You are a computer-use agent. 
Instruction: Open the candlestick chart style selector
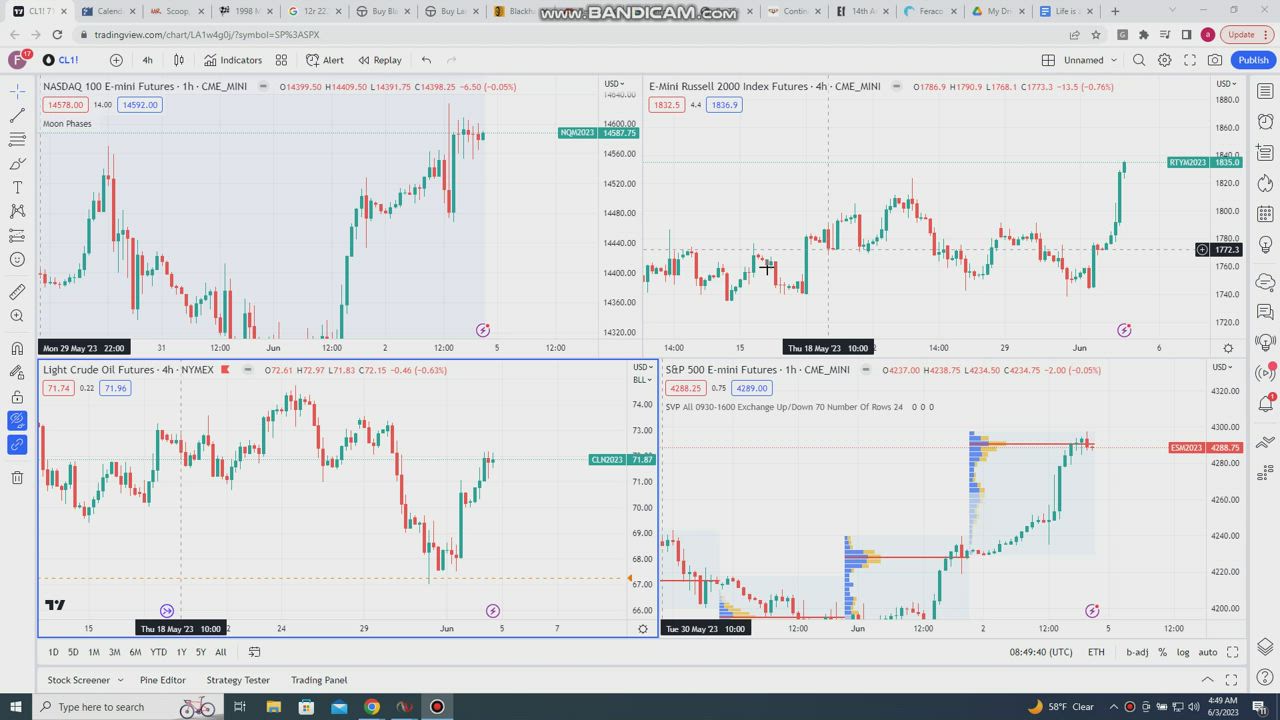click(179, 60)
